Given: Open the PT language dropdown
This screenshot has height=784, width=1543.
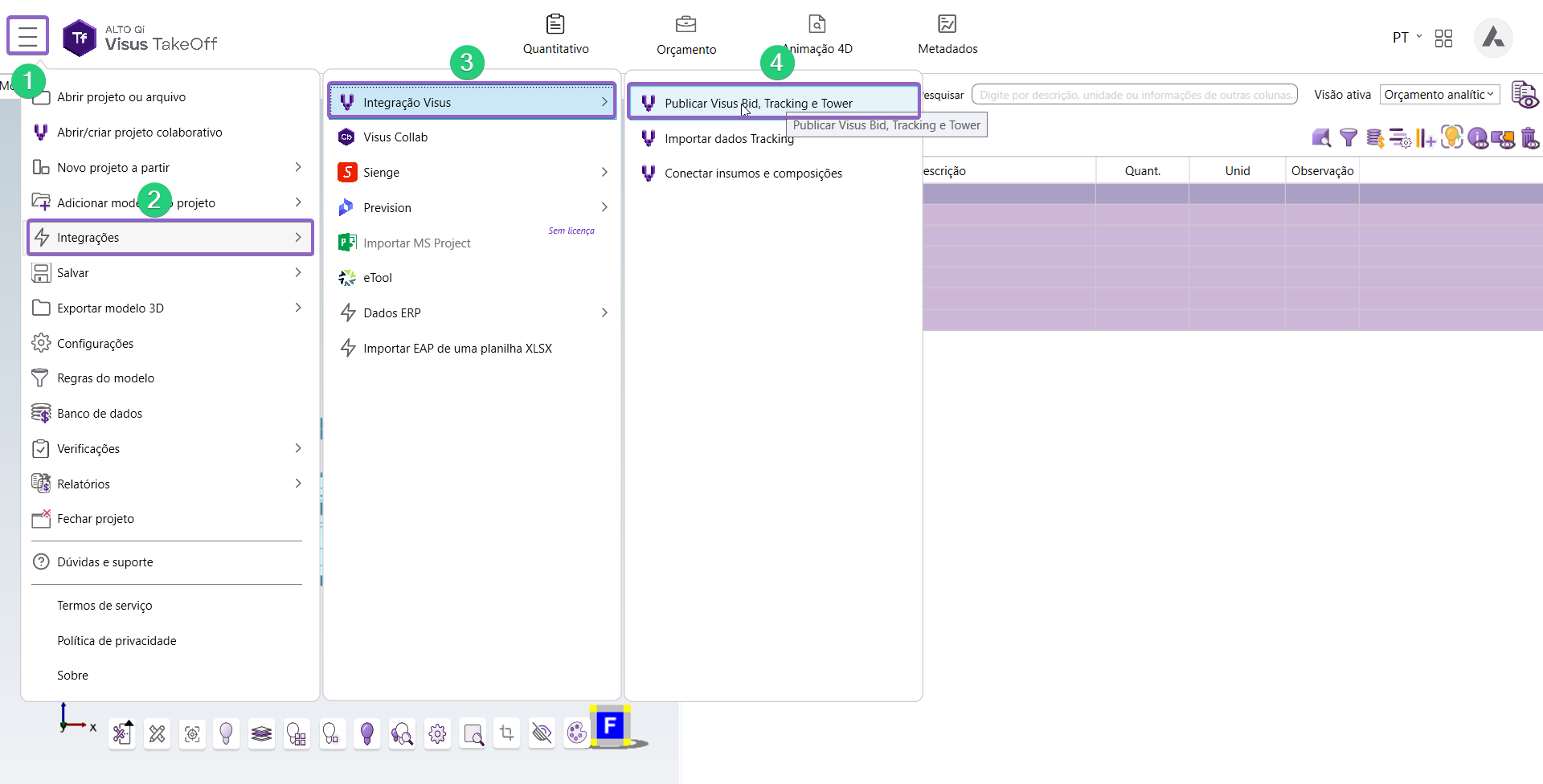Looking at the screenshot, I should click(x=1407, y=38).
